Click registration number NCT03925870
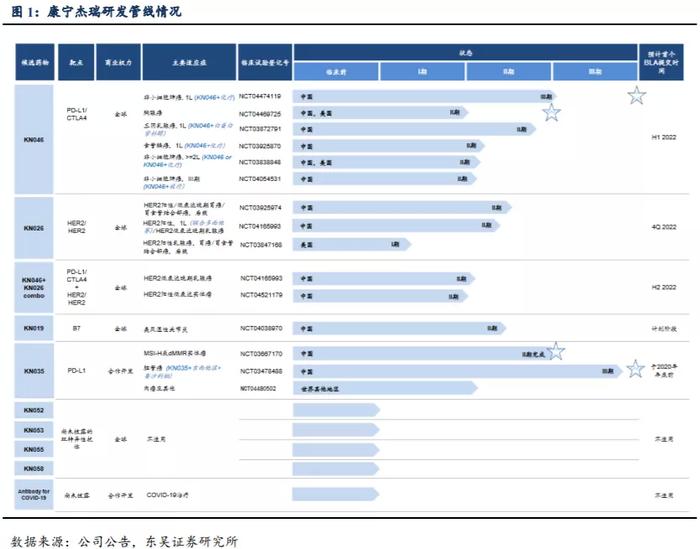The image size is (700, 549). [x=260, y=146]
